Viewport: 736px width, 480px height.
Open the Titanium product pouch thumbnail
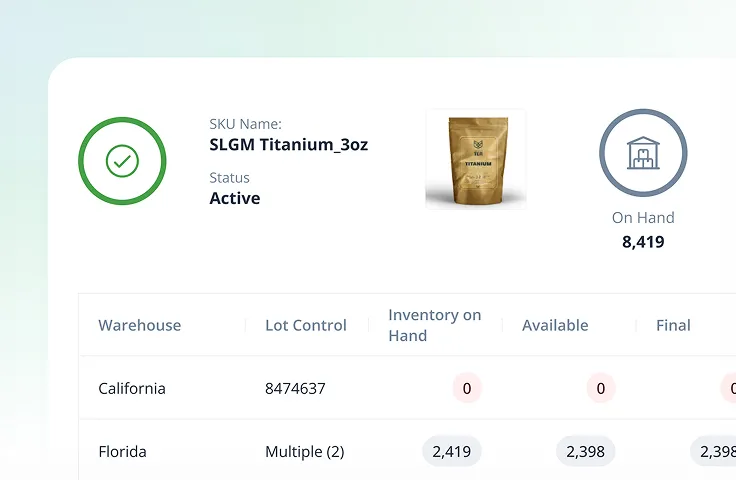[x=475, y=159]
